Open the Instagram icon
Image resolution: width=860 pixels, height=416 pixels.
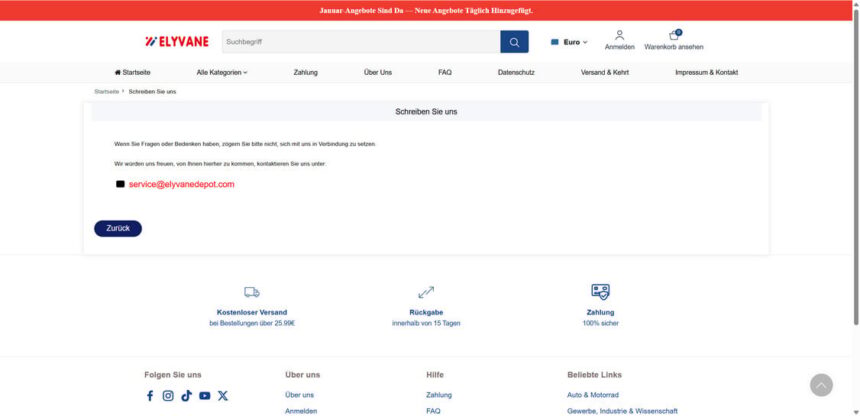tap(168, 396)
